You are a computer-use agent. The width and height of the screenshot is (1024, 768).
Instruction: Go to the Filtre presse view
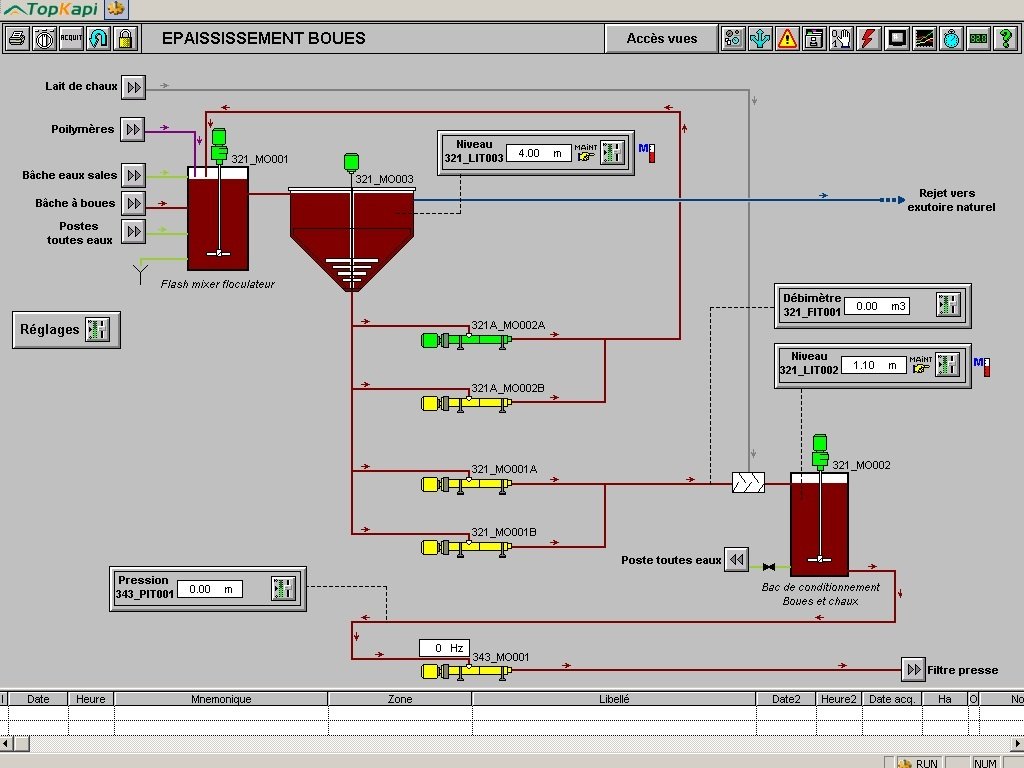click(x=913, y=669)
